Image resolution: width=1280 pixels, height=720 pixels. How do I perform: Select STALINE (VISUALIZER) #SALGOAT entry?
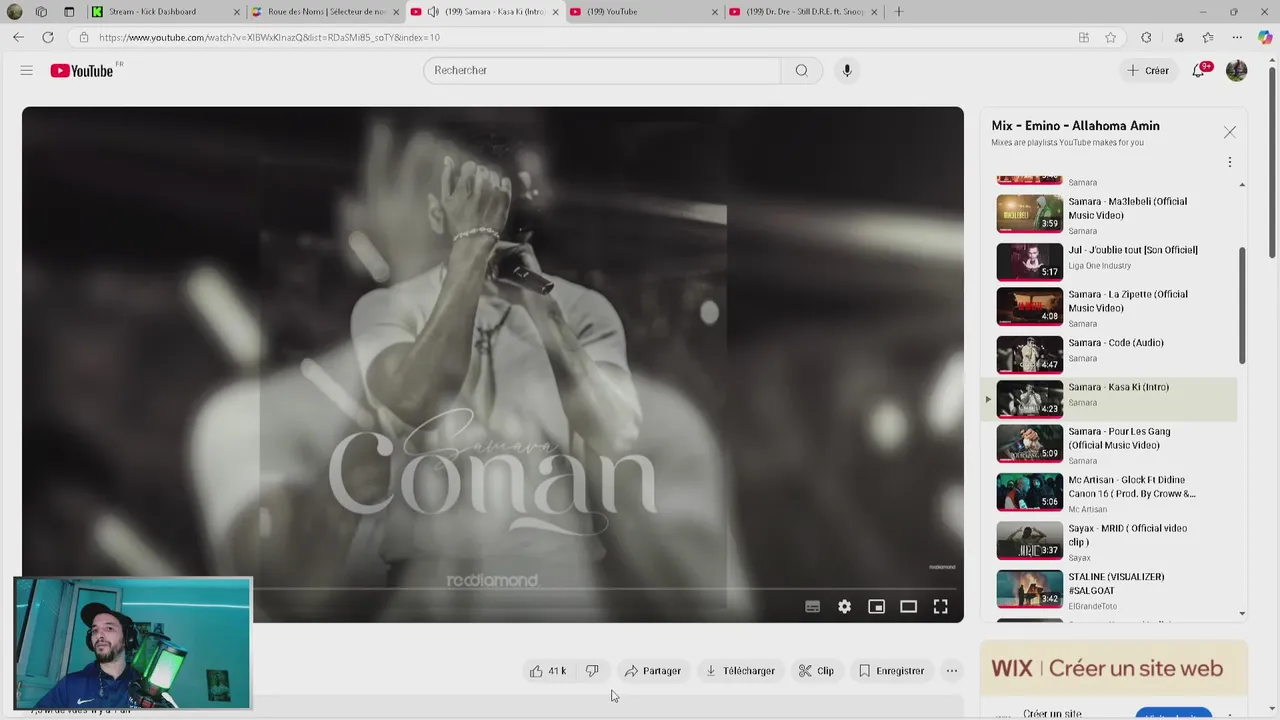[x=1110, y=589]
